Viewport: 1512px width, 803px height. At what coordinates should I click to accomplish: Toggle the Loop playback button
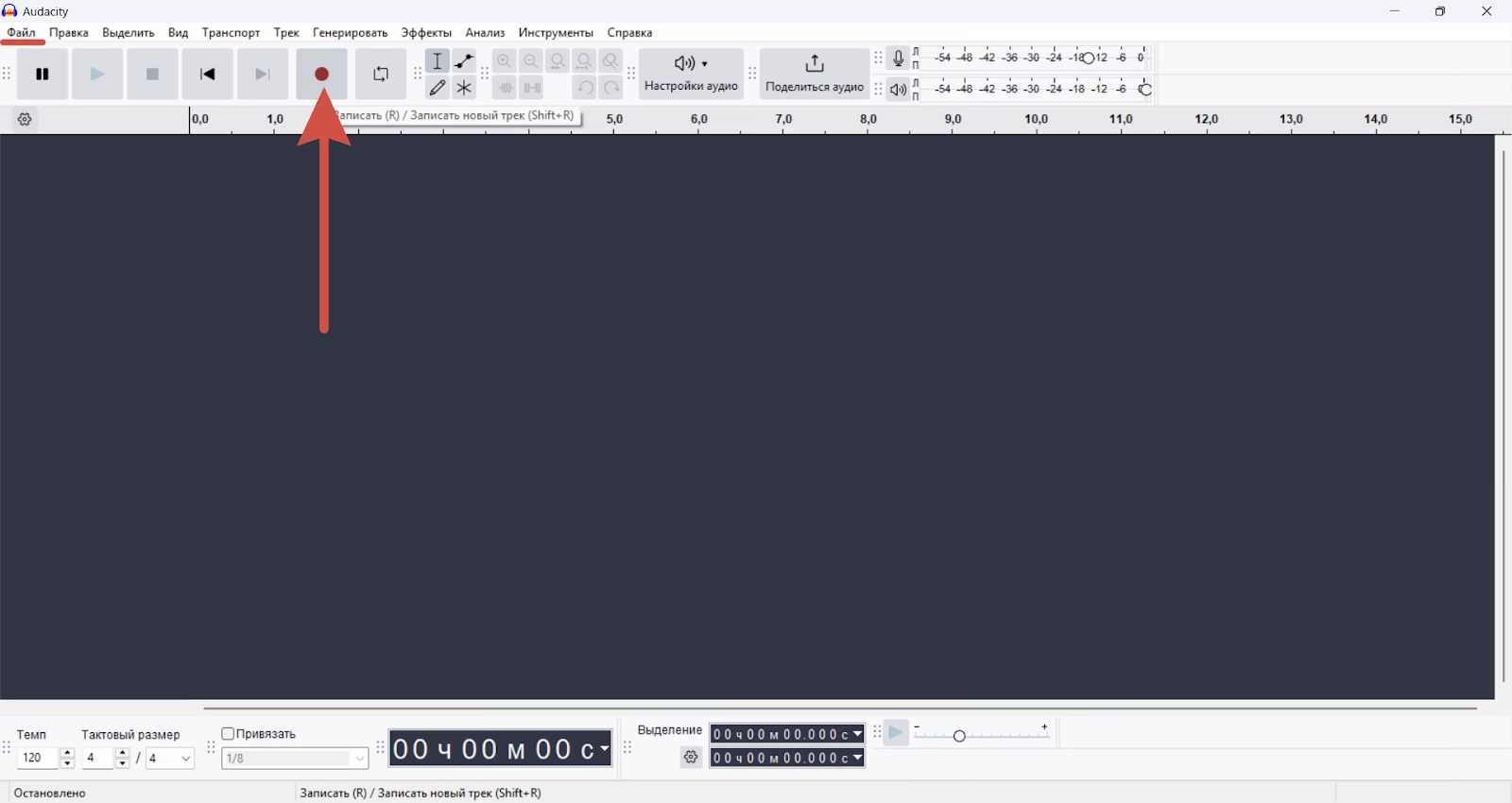pos(381,75)
